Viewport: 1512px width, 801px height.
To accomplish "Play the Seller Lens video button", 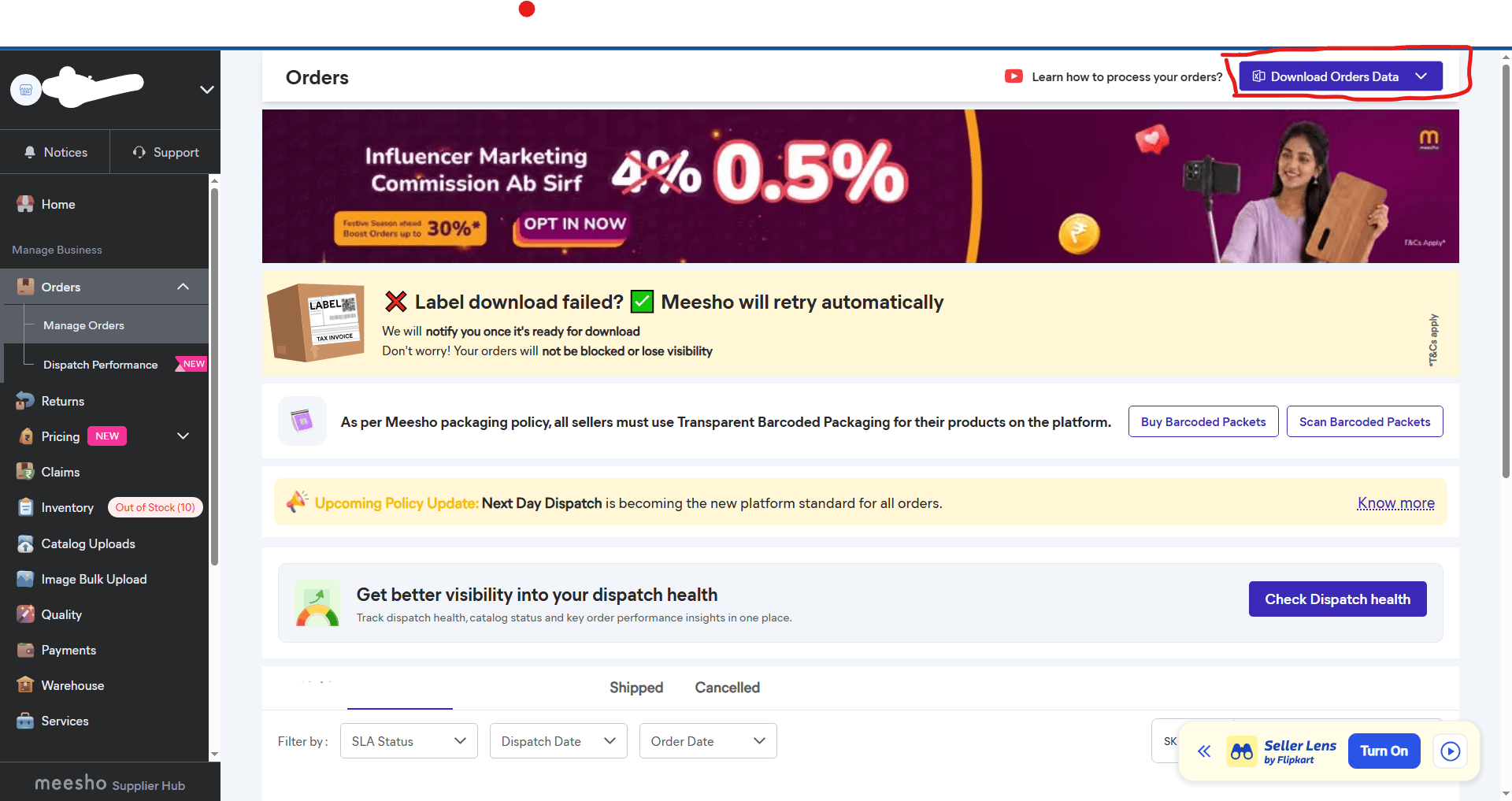I will pyautogui.click(x=1451, y=751).
